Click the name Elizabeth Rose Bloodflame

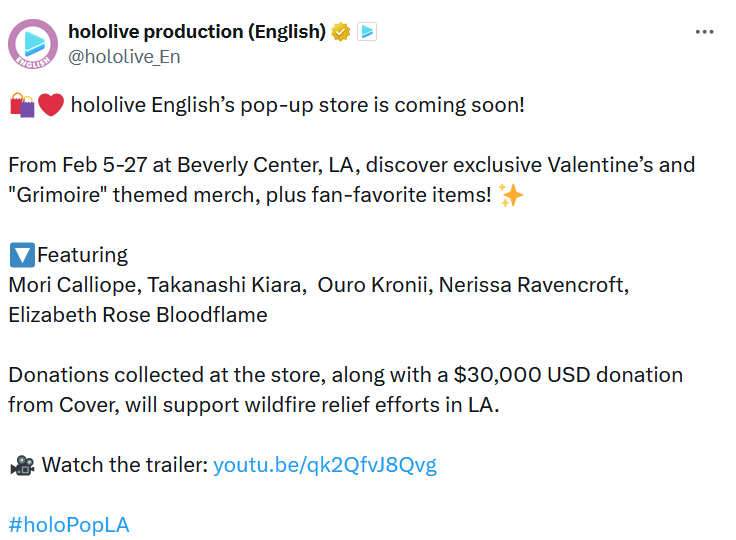coord(138,315)
